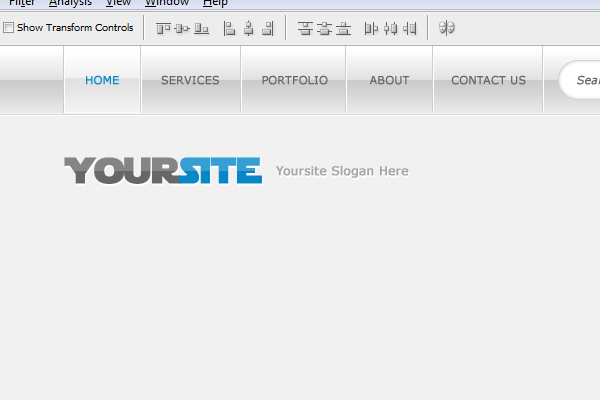Click the "Yoursite Slogan Here" text
This screenshot has height=400, width=600.
(x=342, y=171)
